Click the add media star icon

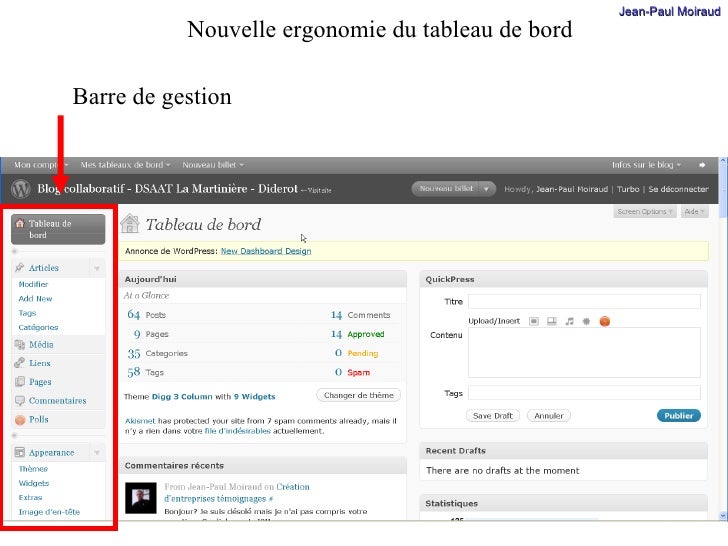pyautogui.click(x=586, y=321)
